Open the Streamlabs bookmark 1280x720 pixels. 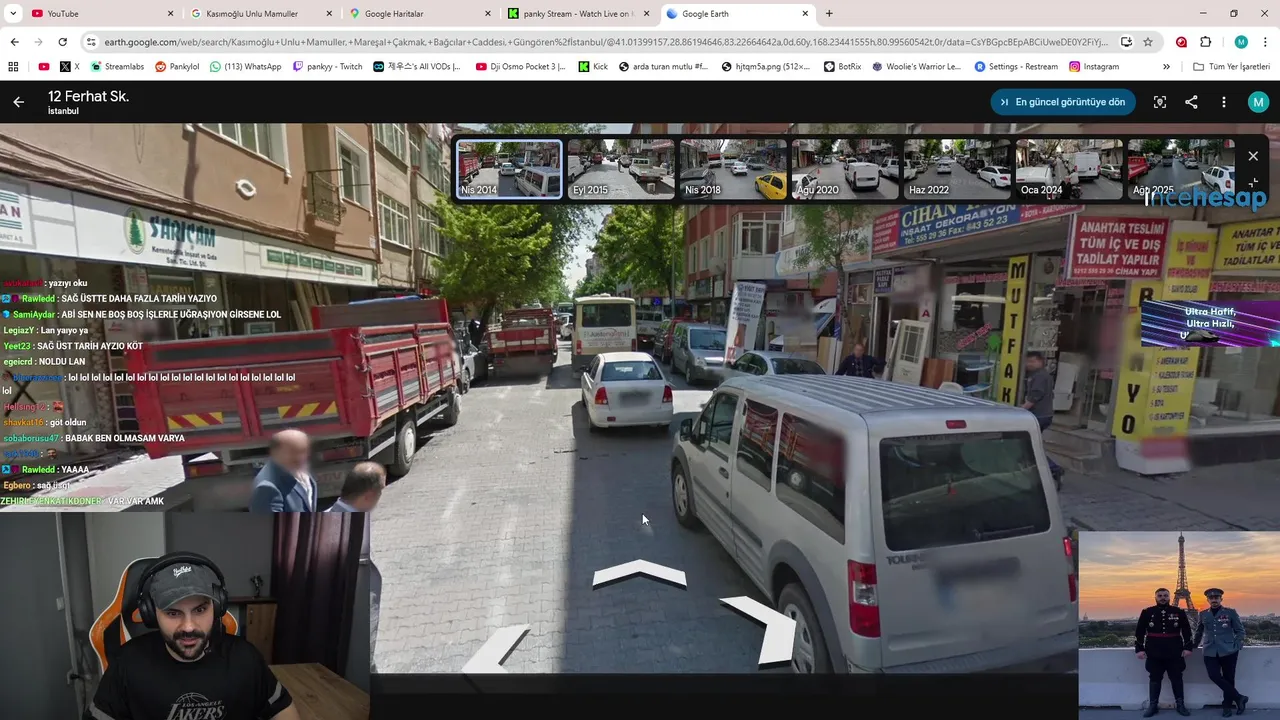pyautogui.click(x=118, y=66)
